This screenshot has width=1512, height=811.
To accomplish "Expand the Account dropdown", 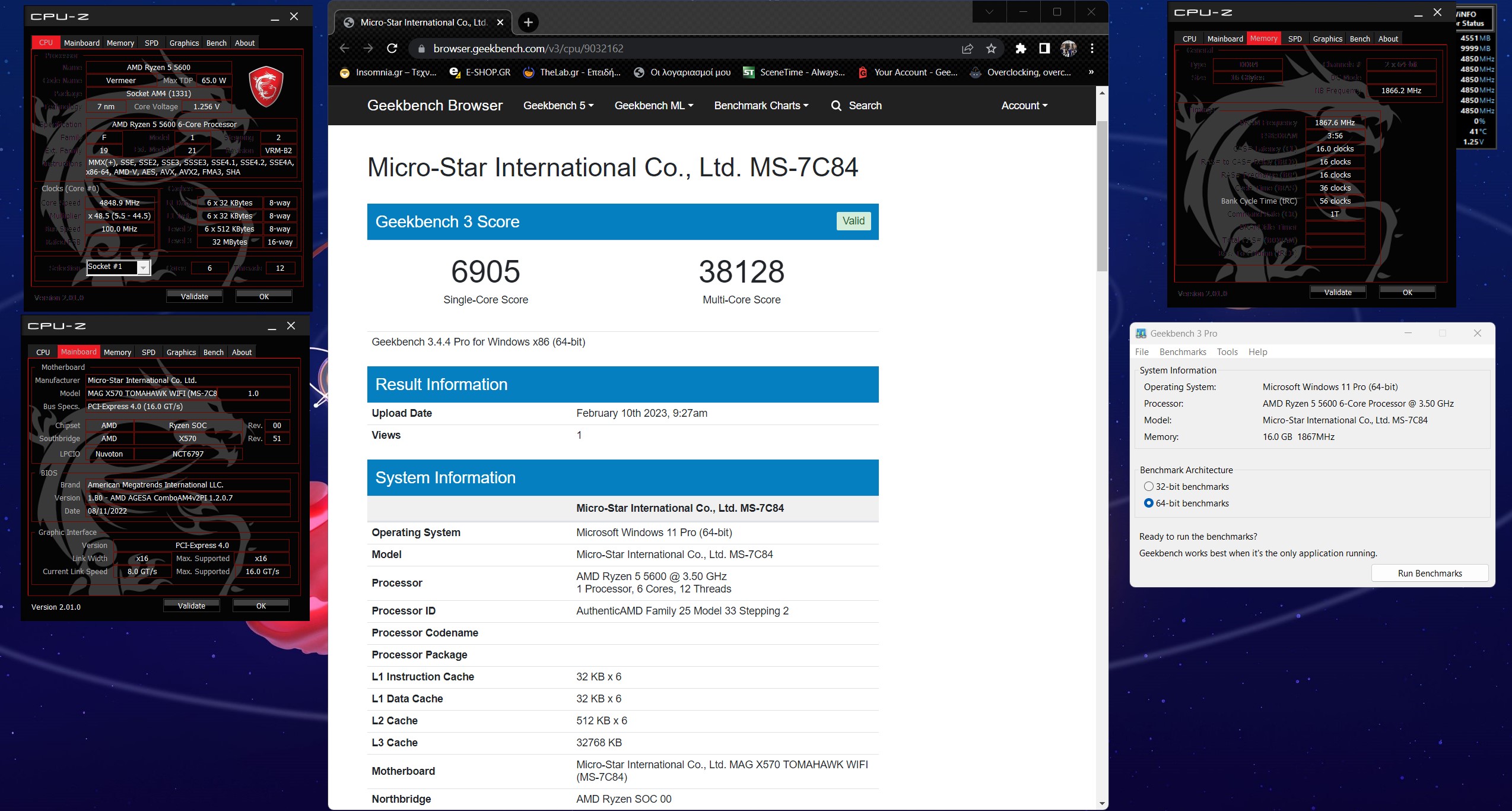I will [x=1024, y=106].
